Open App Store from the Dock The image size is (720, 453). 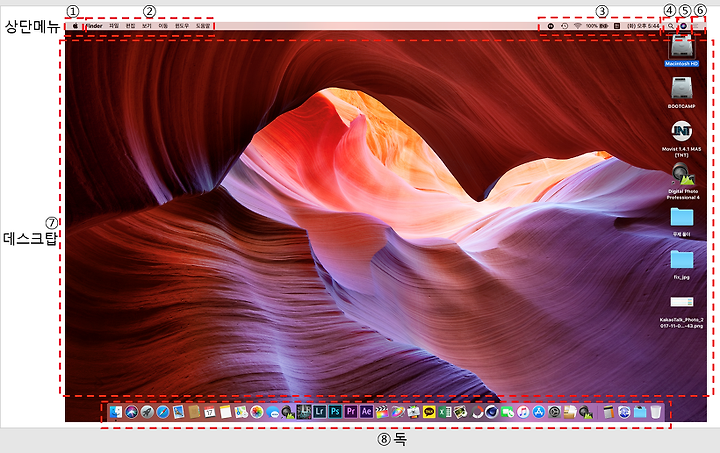point(539,412)
